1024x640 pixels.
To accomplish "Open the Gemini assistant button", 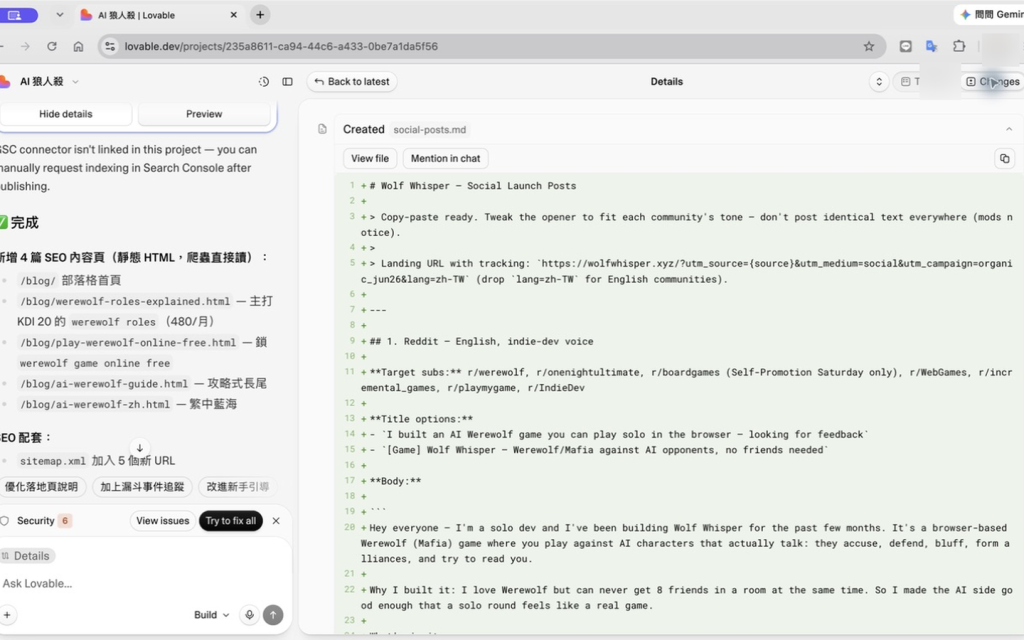I will 990,15.
